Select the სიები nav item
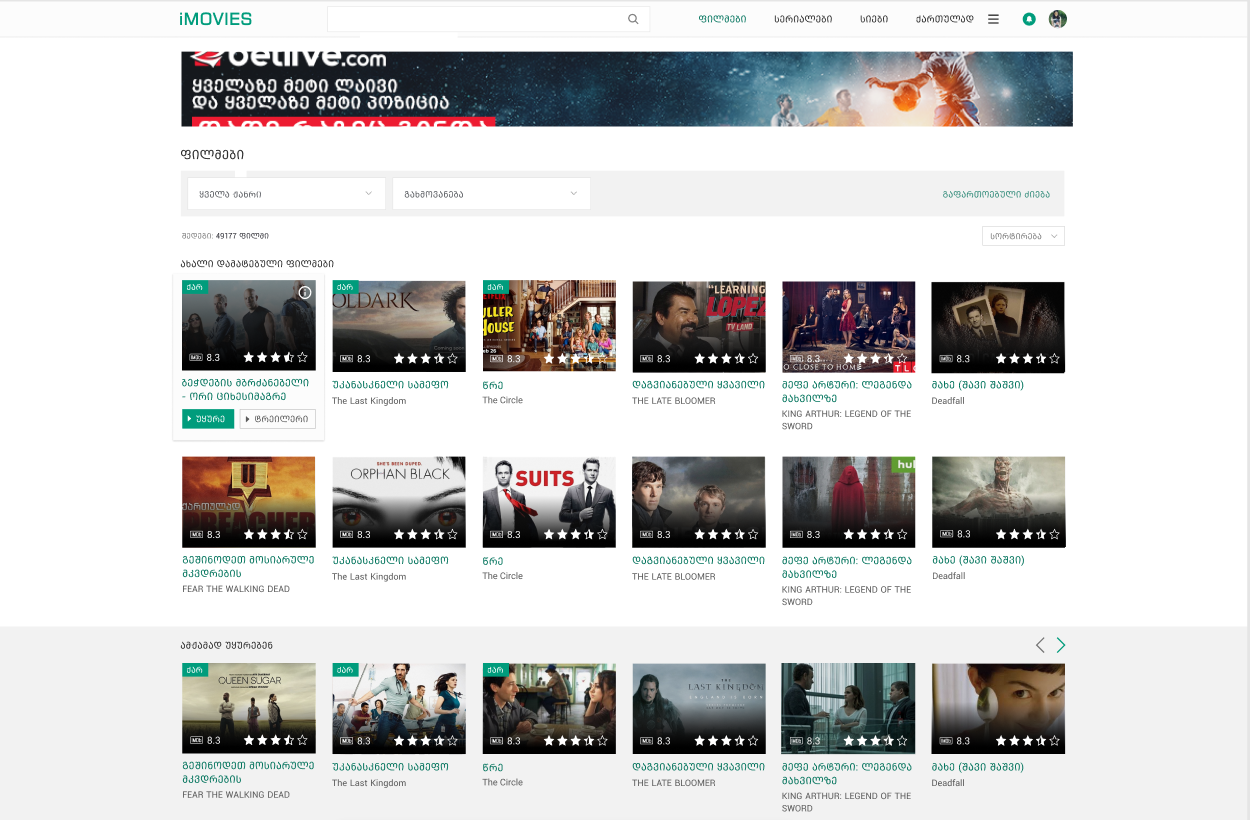 (x=874, y=19)
